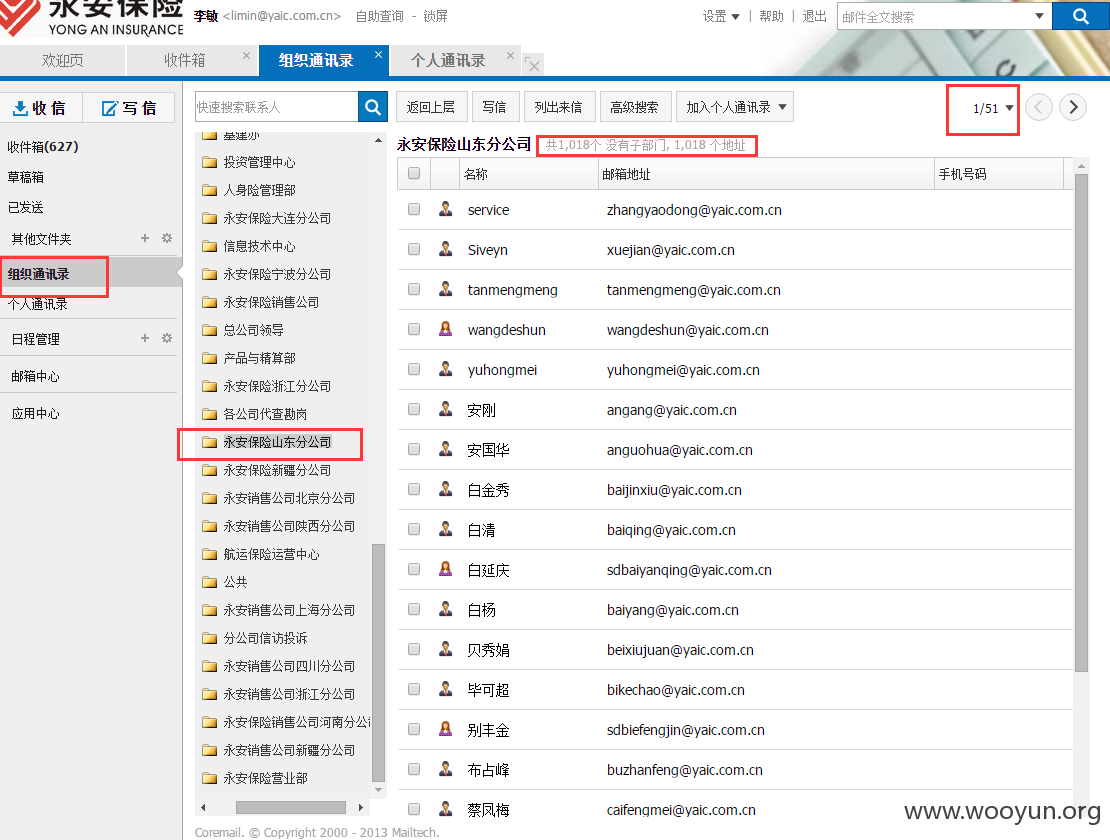Open the 加入个人通讯录 dropdown
The height and width of the screenshot is (840, 1110).
[735, 107]
